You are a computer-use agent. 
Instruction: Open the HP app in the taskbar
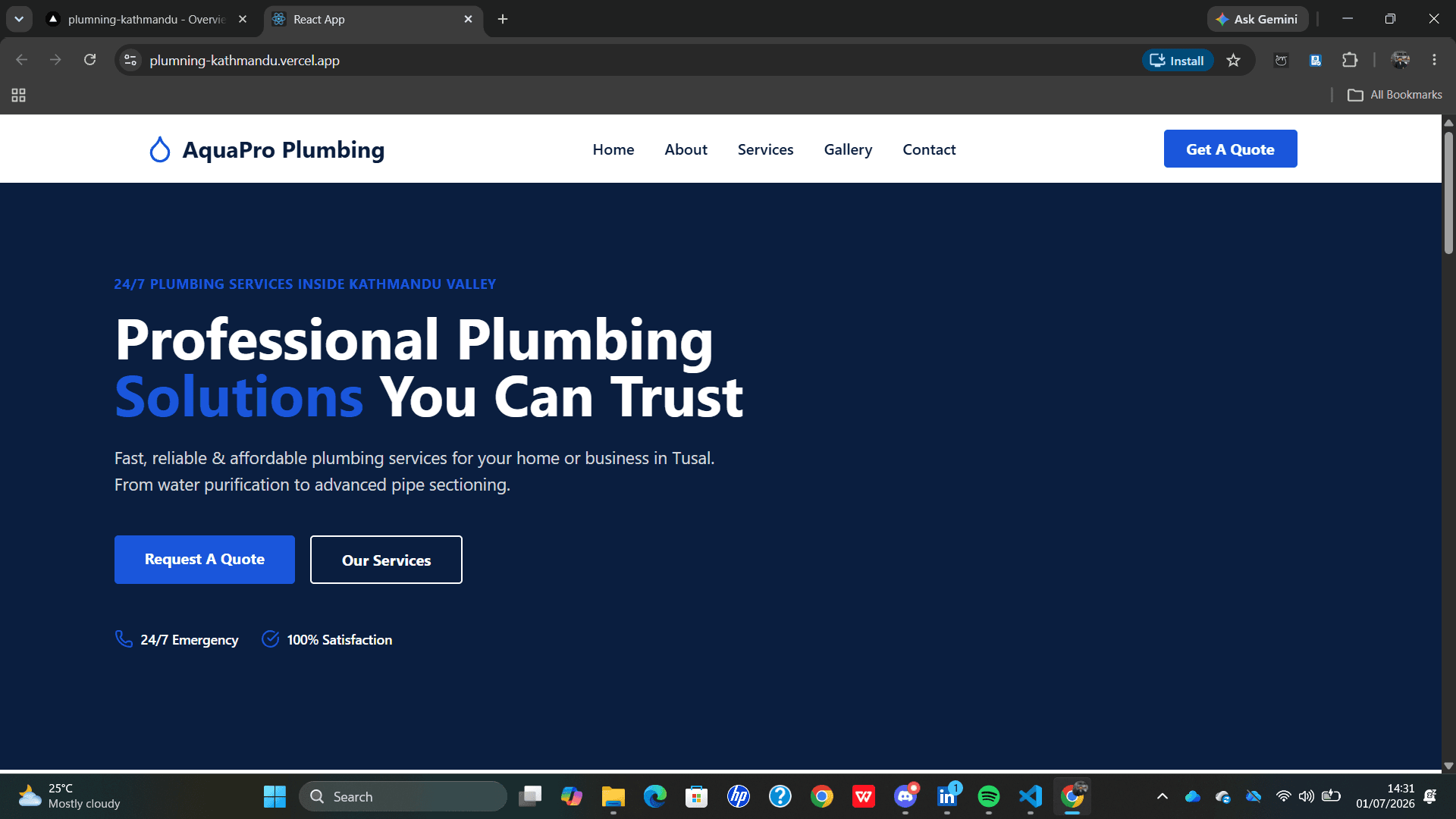tap(738, 796)
